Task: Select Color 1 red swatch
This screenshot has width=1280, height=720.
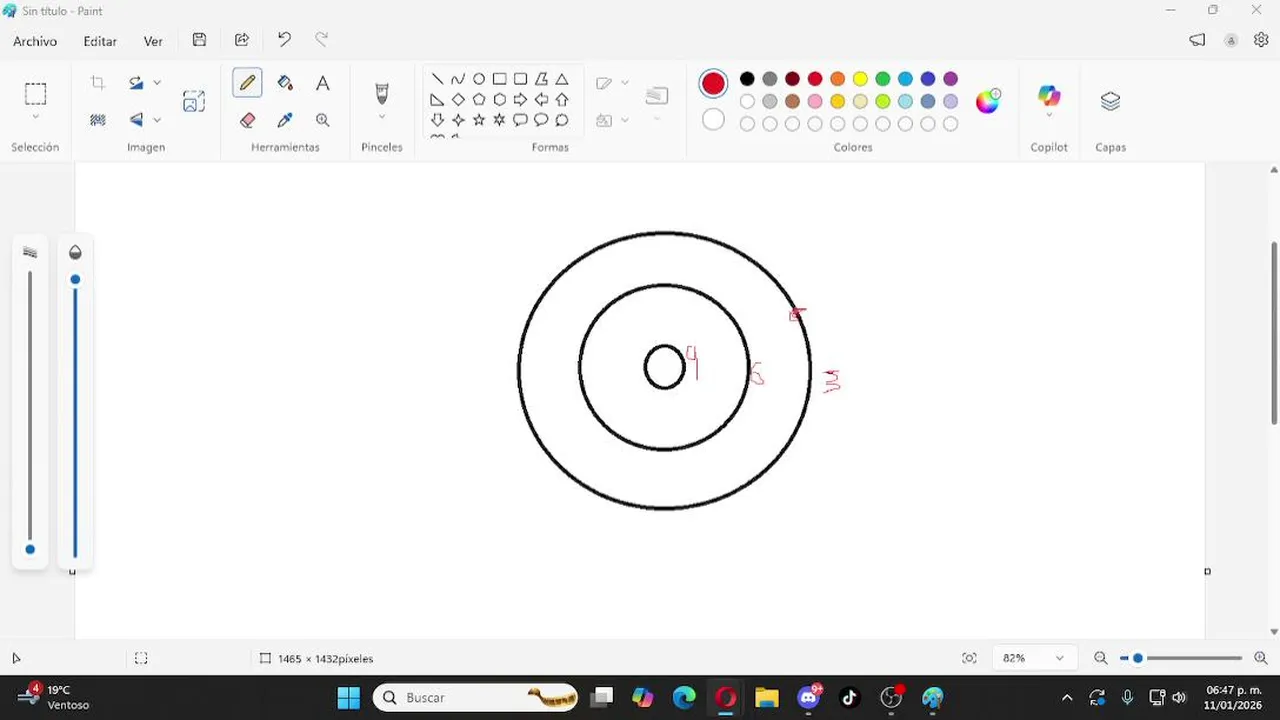Action: tap(713, 84)
